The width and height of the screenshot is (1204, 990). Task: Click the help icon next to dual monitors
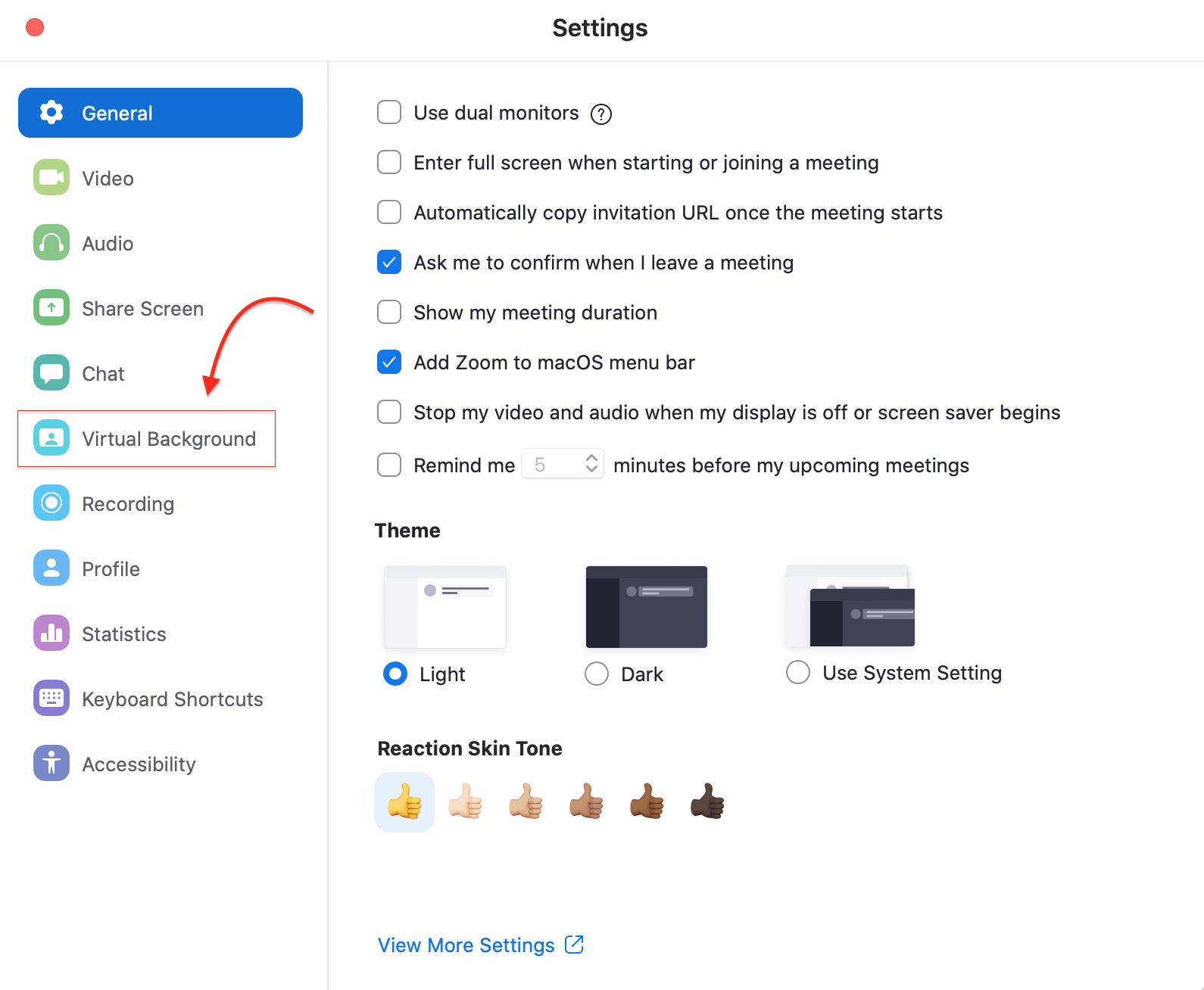[601, 114]
